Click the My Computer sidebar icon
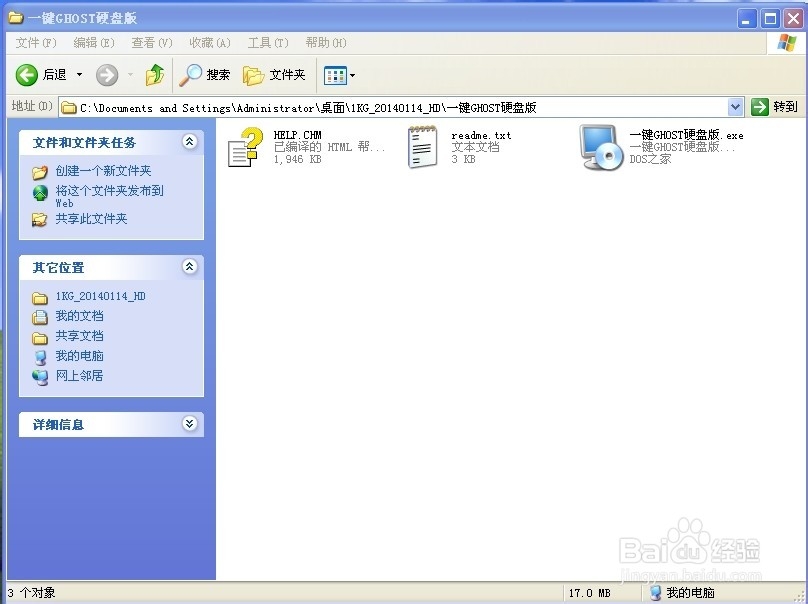The width and height of the screenshot is (808, 604). click(x=40, y=357)
